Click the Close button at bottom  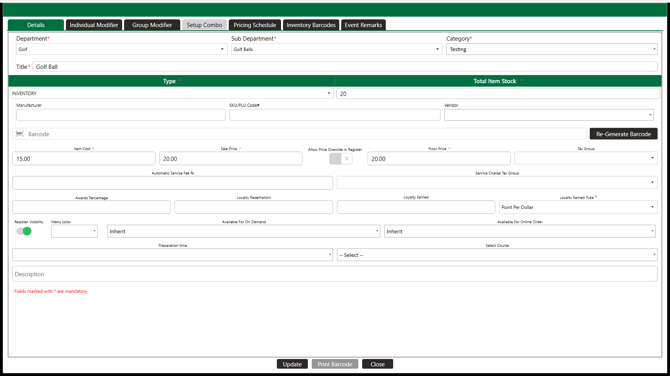(377, 364)
